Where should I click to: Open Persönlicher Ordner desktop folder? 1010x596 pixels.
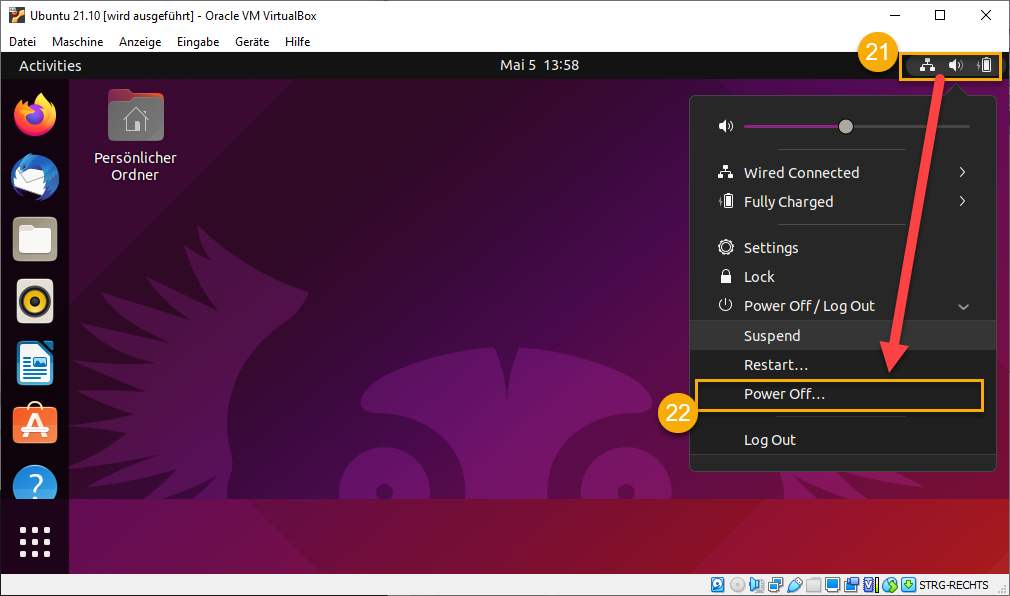(135, 136)
